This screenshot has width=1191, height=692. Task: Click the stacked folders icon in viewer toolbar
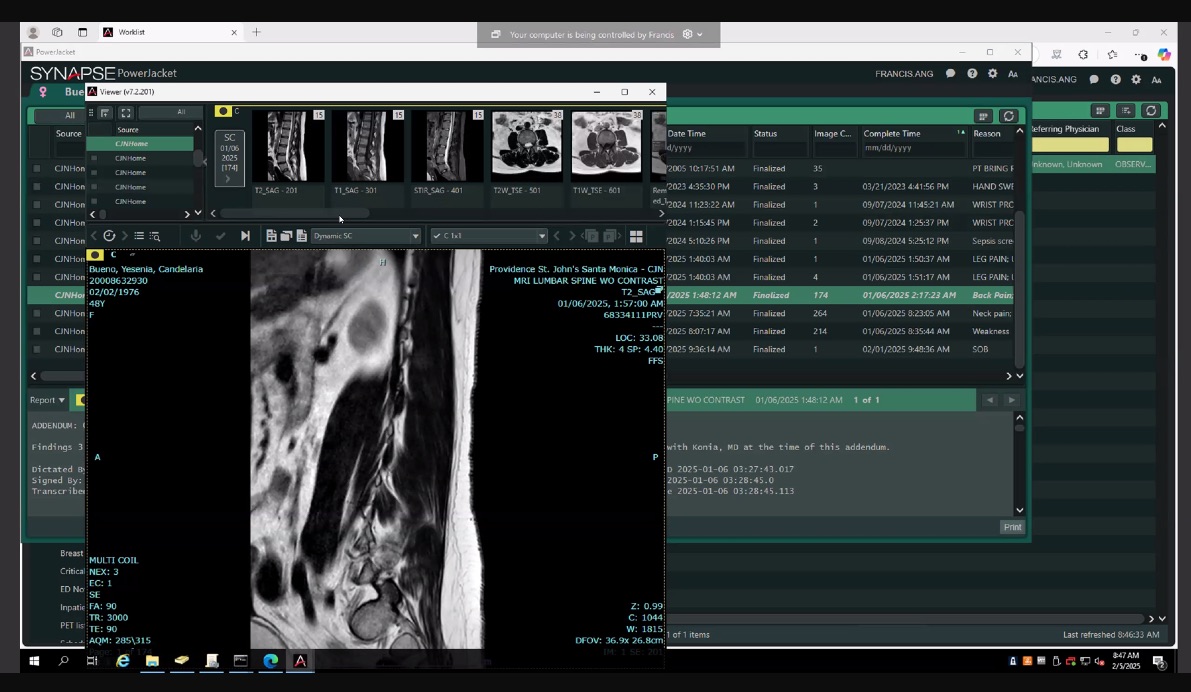click(286, 236)
